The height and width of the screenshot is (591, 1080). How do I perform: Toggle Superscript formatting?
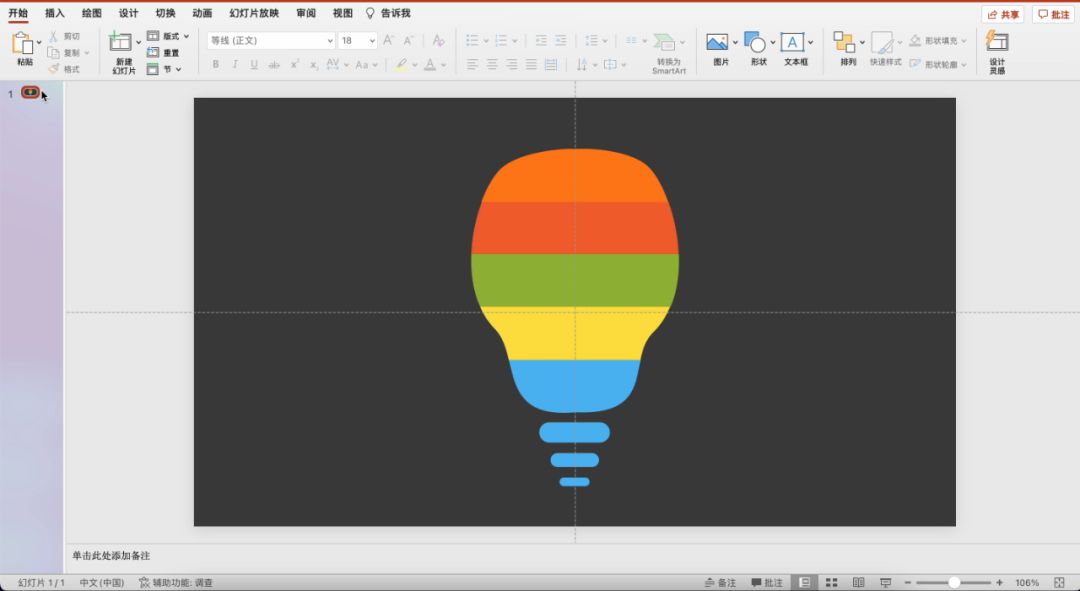coord(294,65)
